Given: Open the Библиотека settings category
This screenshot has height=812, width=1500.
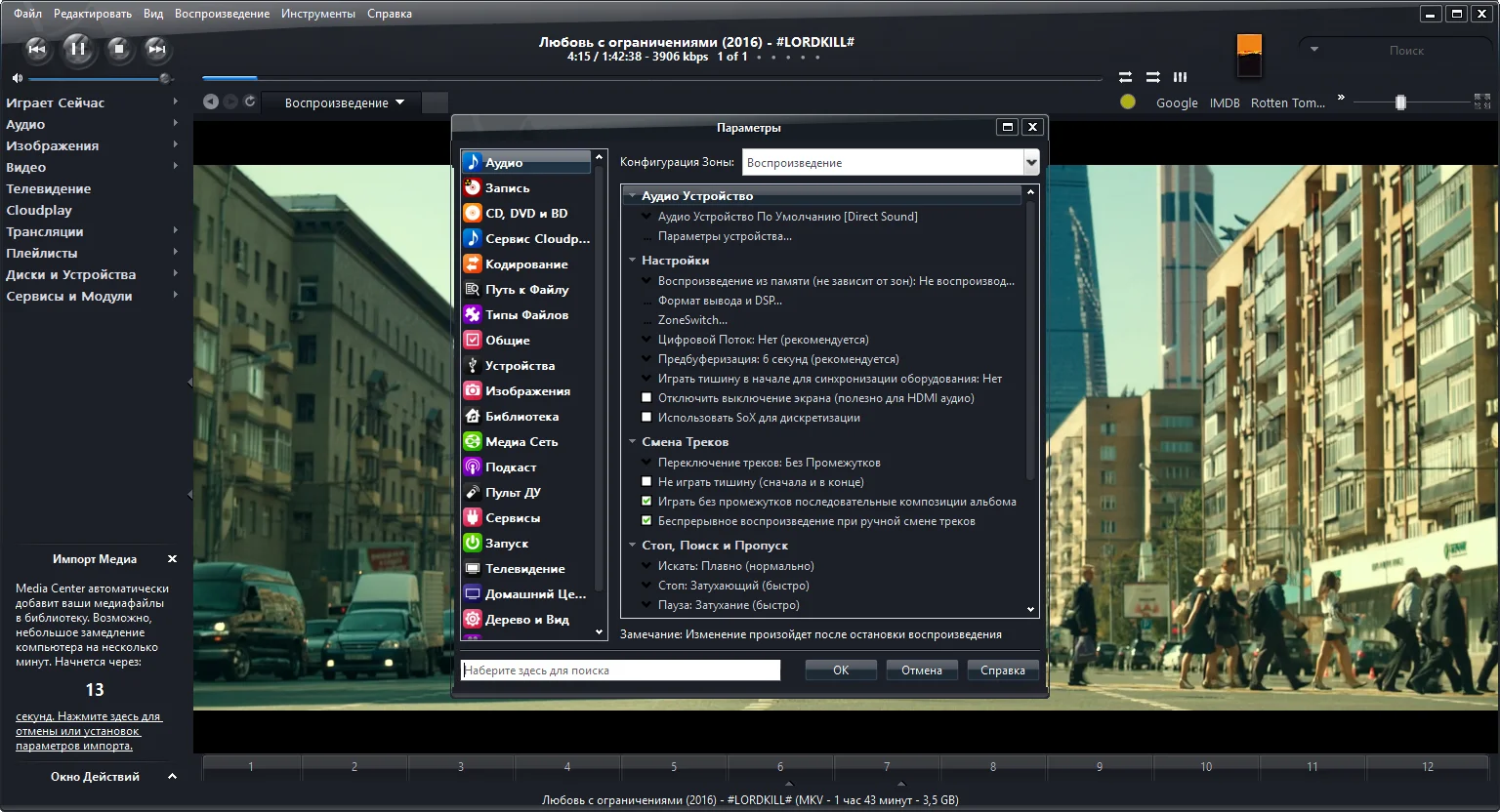Looking at the screenshot, I should click(526, 416).
